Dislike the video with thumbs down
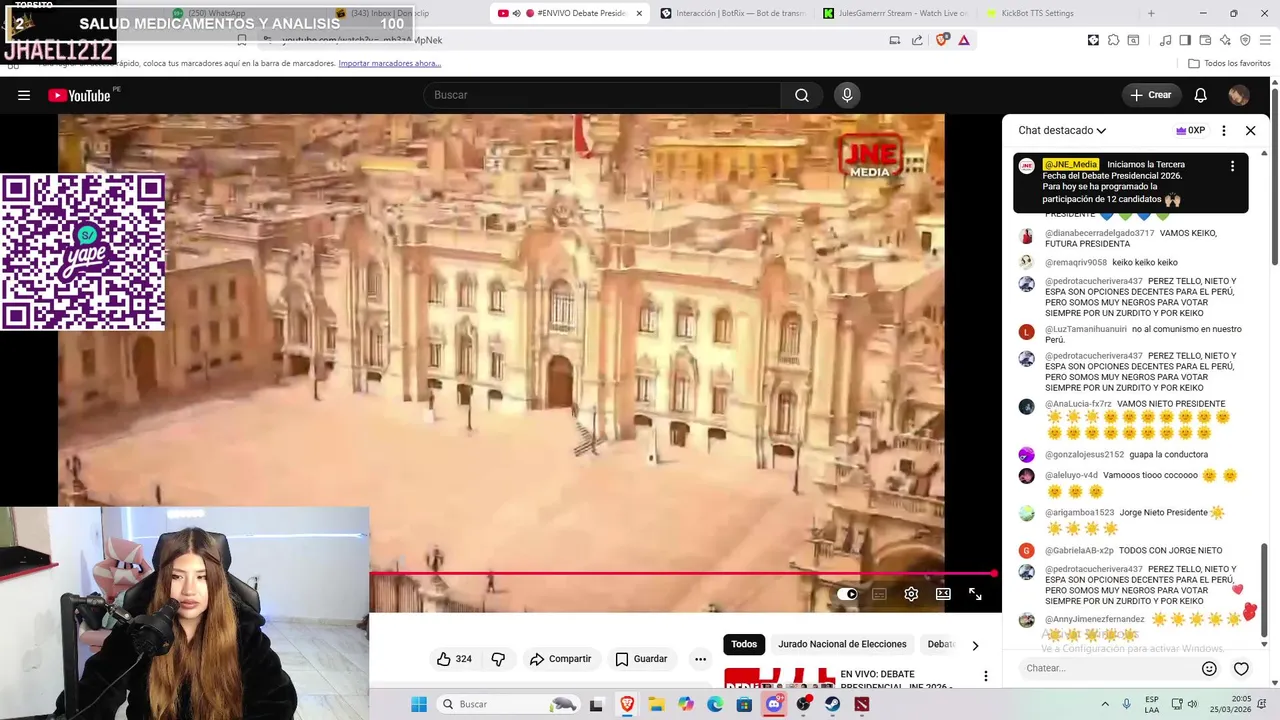This screenshot has width=1280, height=720. pos(498,659)
